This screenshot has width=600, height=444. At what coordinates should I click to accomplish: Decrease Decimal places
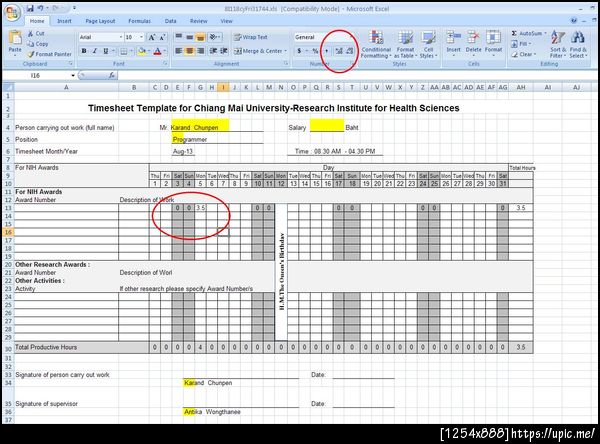pyautogui.click(x=350, y=51)
